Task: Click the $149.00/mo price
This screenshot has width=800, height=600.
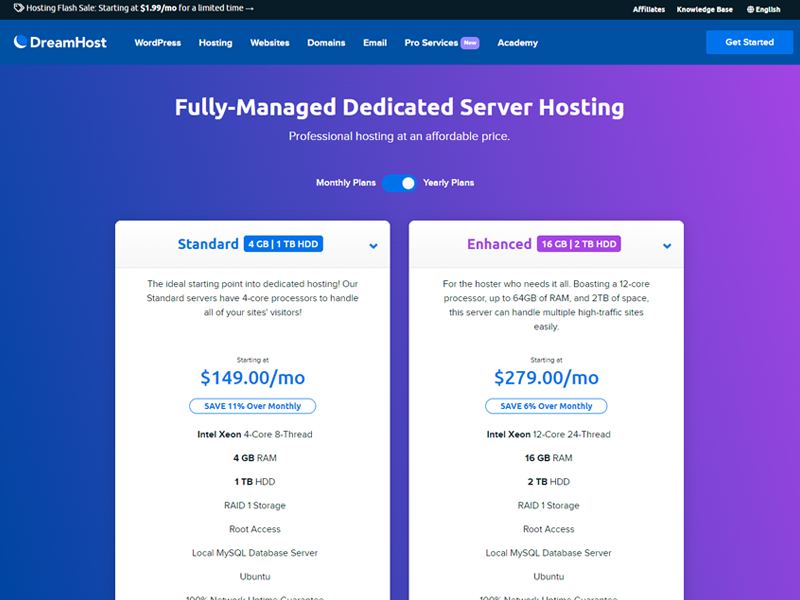Action: click(253, 378)
